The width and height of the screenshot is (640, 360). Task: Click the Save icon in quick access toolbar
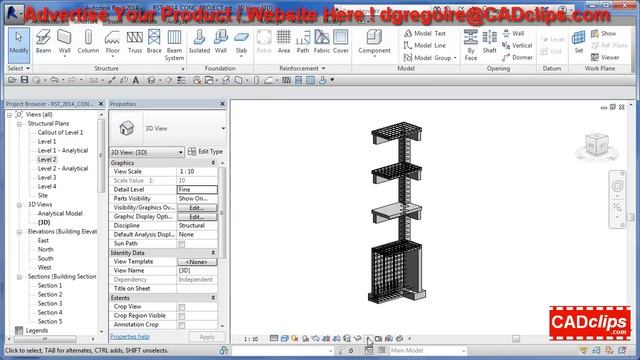pyautogui.click(x=24, y=80)
